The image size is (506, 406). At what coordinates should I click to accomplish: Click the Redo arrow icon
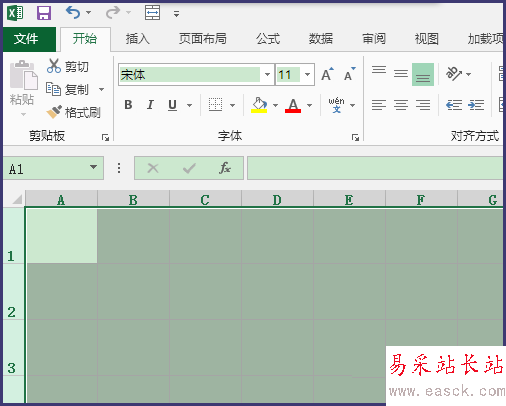tap(113, 13)
